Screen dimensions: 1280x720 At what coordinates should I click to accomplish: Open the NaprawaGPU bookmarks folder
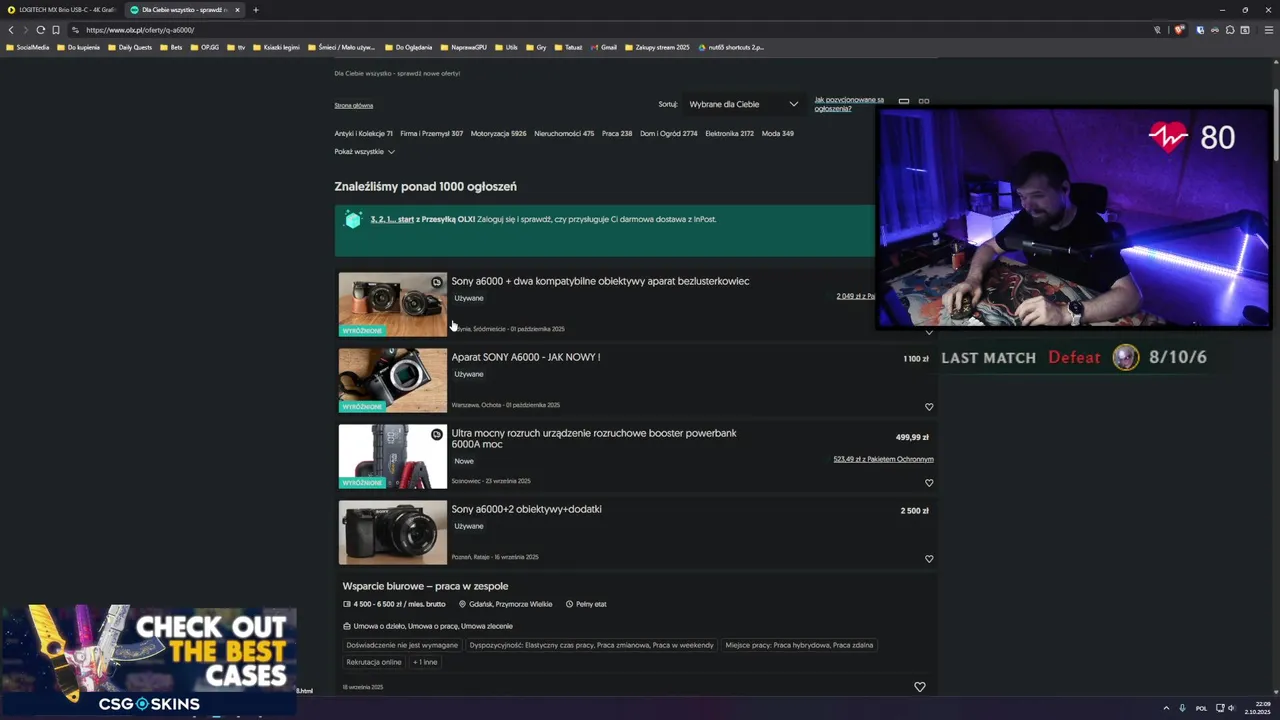coord(463,47)
